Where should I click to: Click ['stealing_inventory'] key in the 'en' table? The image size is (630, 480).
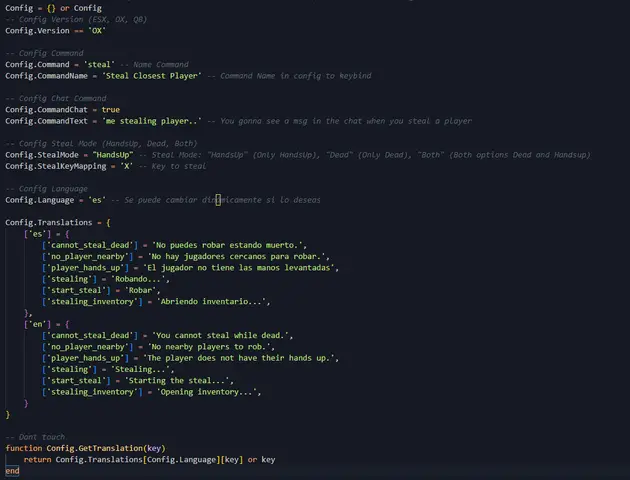pos(92,392)
